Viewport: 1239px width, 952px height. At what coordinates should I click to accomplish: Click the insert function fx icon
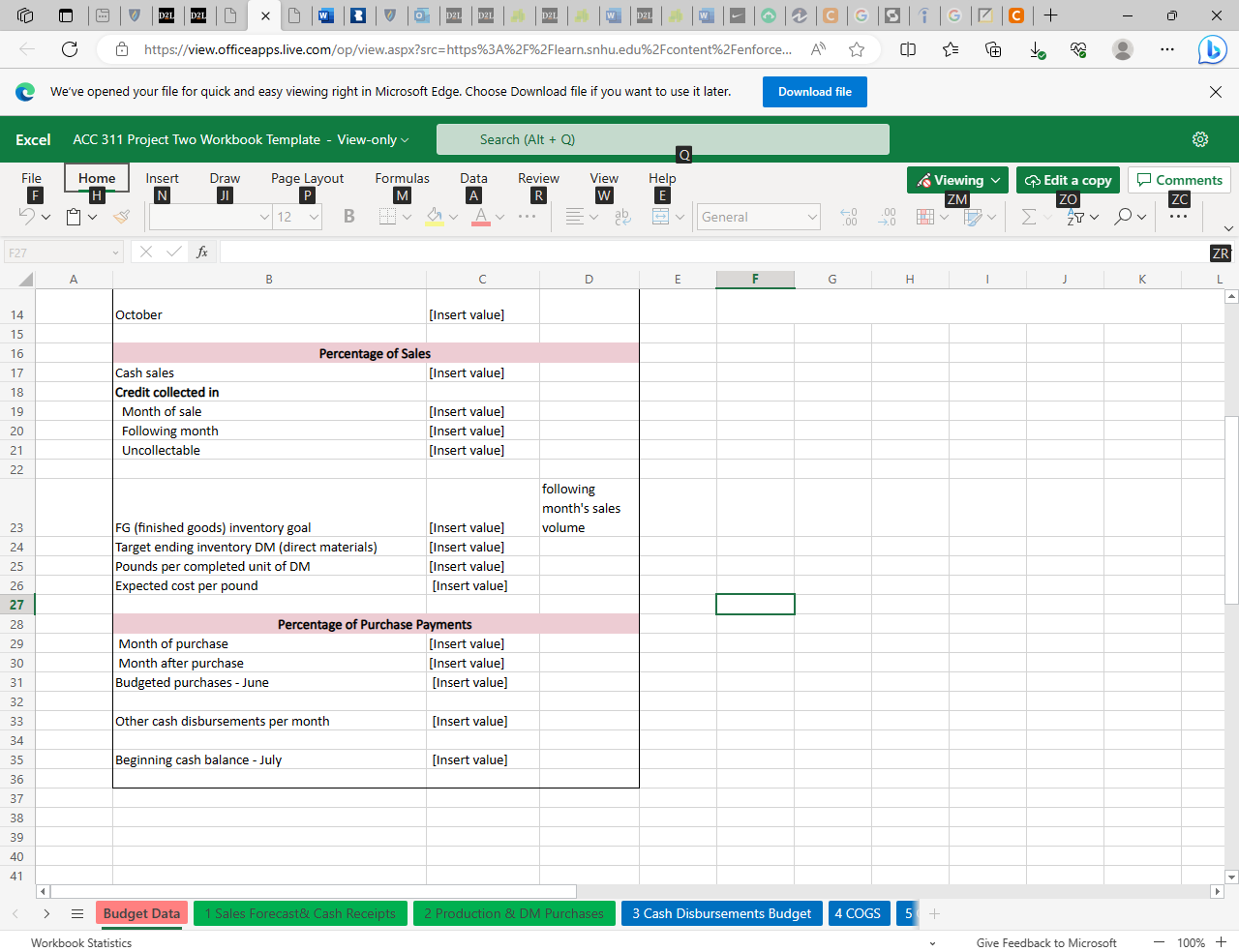(x=202, y=252)
